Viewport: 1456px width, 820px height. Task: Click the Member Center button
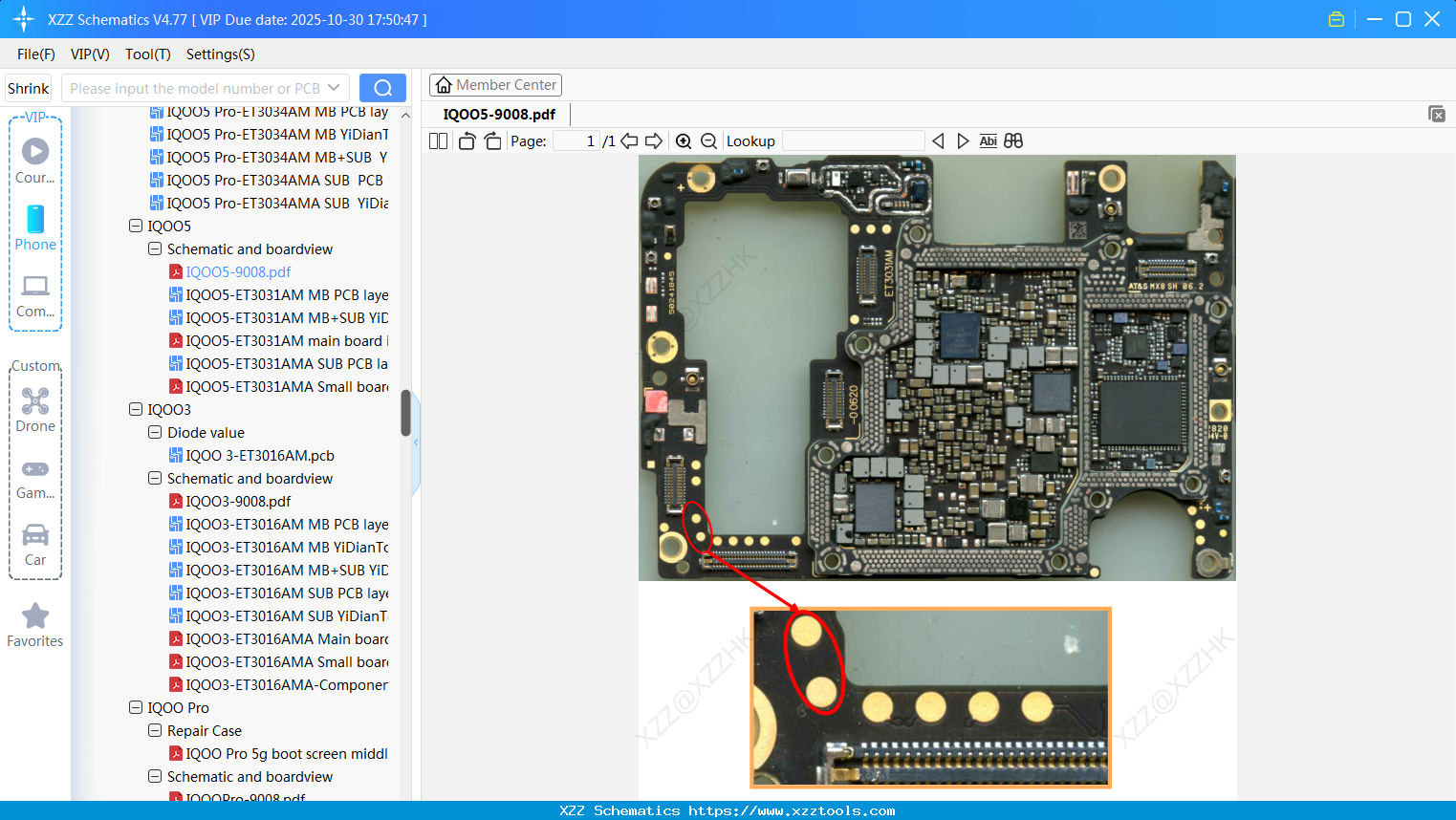coord(495,85)
